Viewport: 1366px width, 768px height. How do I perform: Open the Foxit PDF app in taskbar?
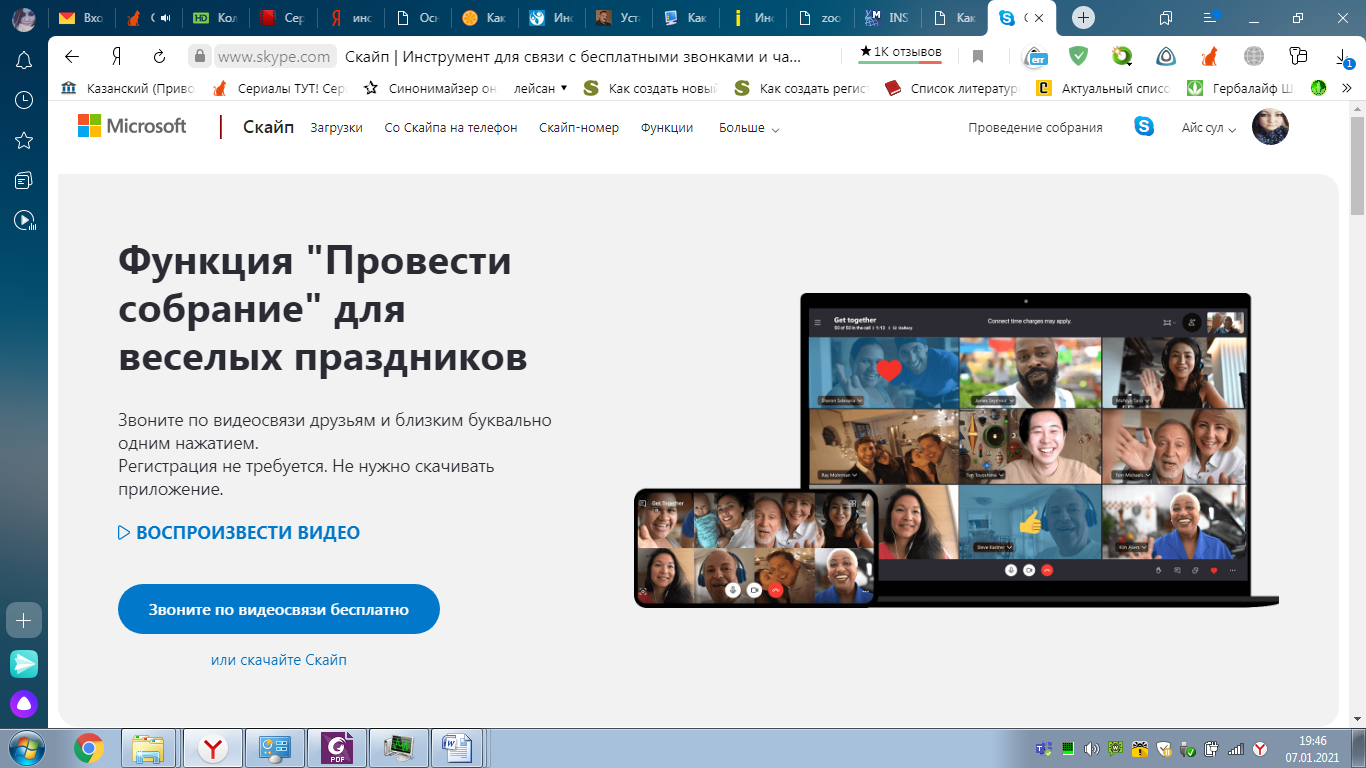point(337,748)
